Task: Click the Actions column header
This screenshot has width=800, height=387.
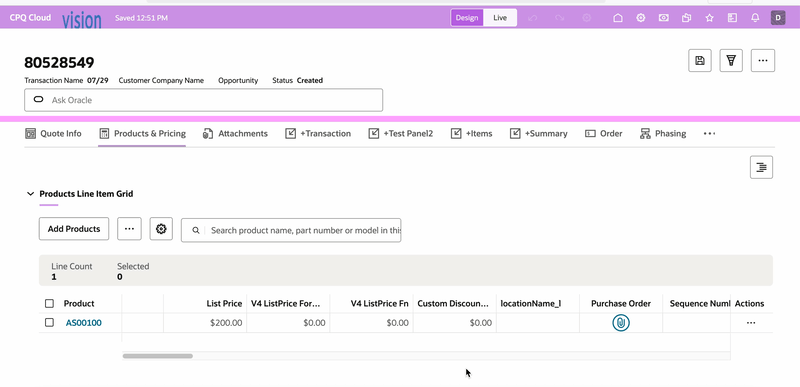Action: [x=749, y=303]
